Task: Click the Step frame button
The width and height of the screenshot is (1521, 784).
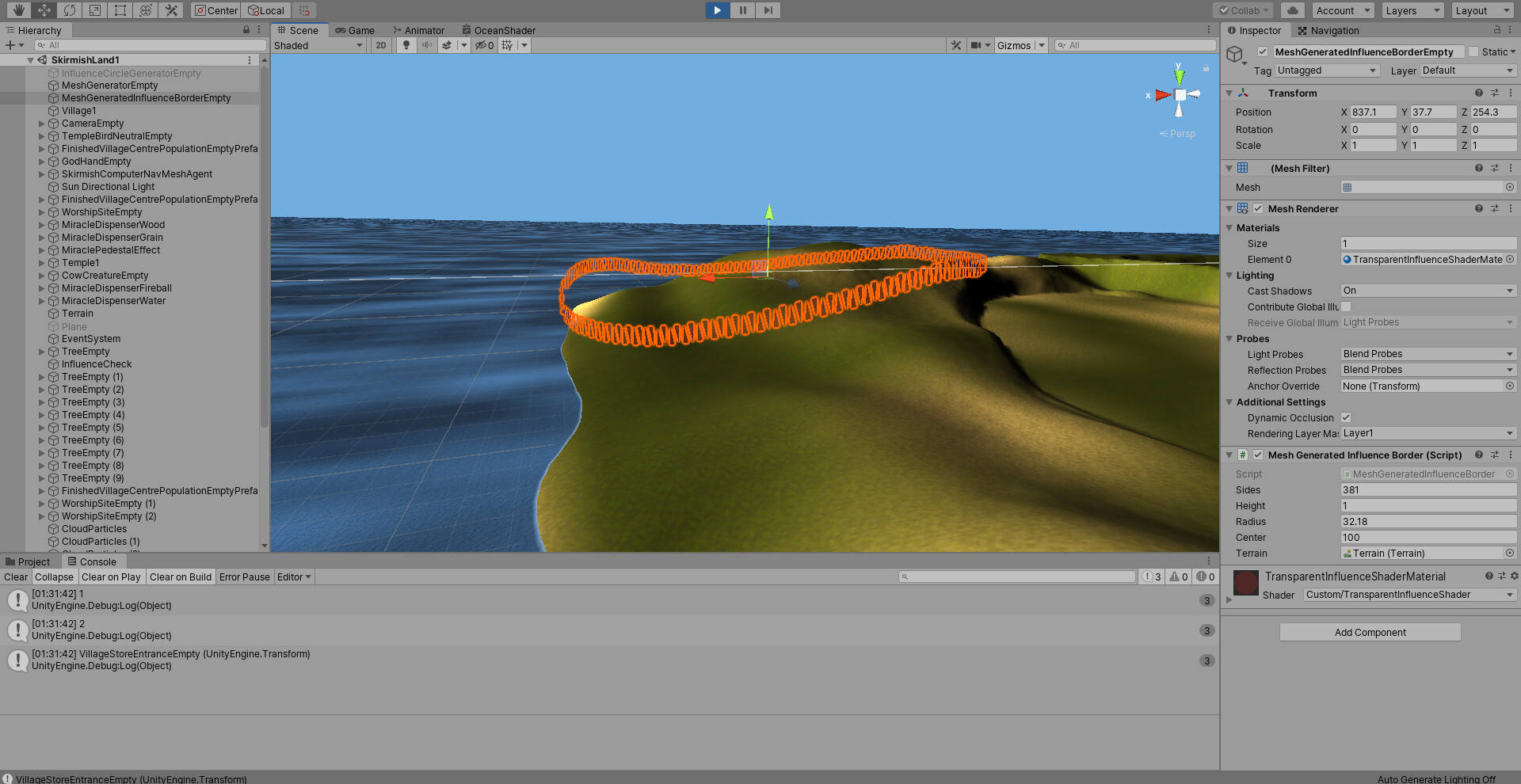Action: (768, 10)
